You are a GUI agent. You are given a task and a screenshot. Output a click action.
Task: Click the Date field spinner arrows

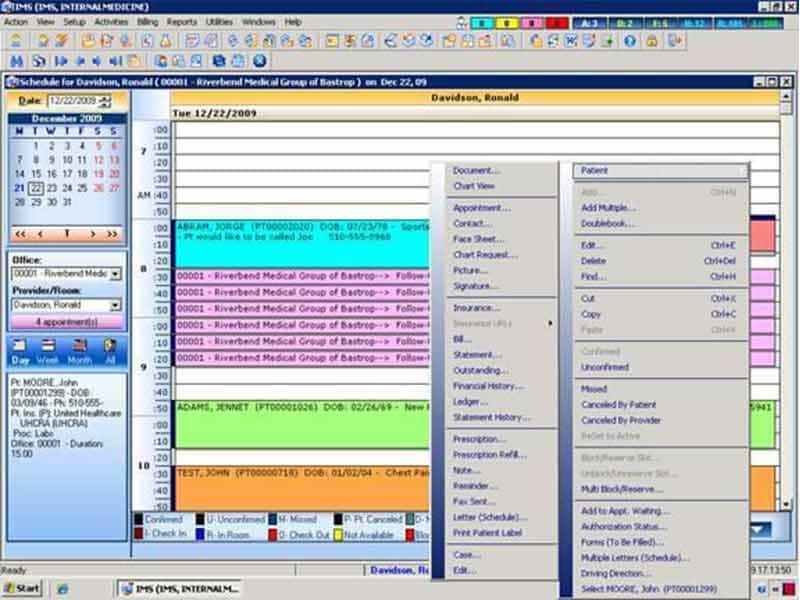[x=105, y=101]
